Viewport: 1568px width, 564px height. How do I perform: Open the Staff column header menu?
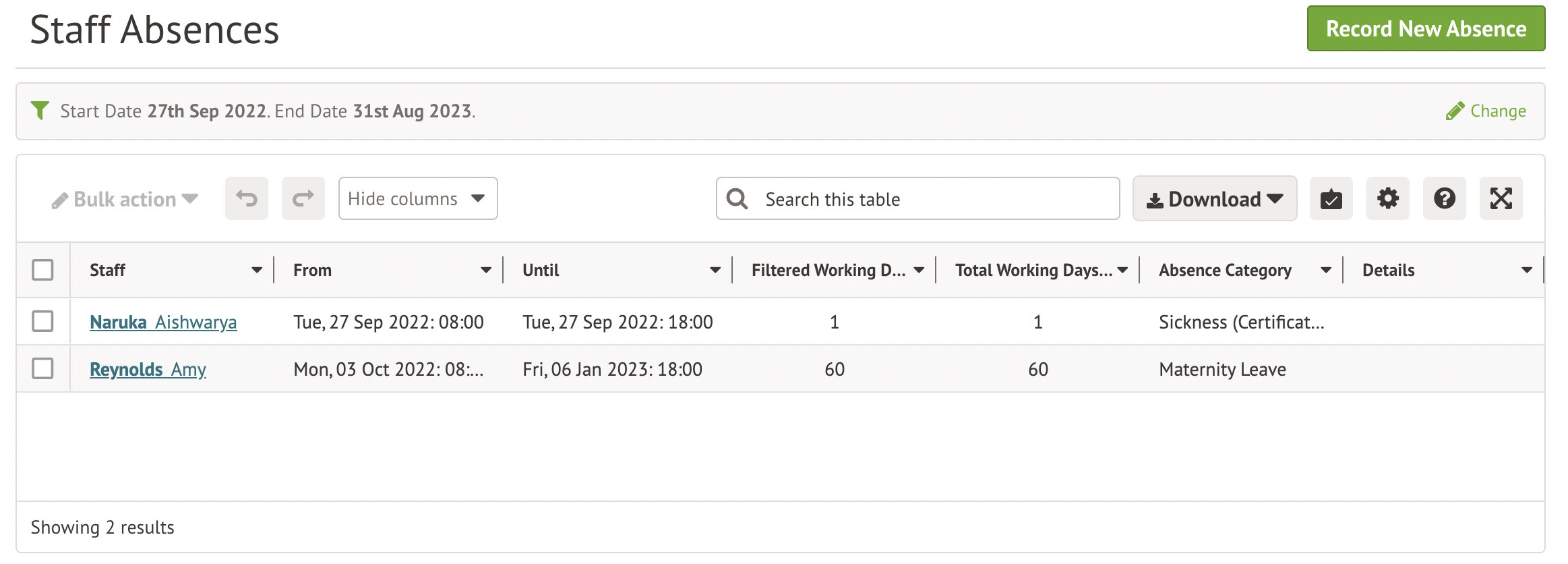coord(256,270)
